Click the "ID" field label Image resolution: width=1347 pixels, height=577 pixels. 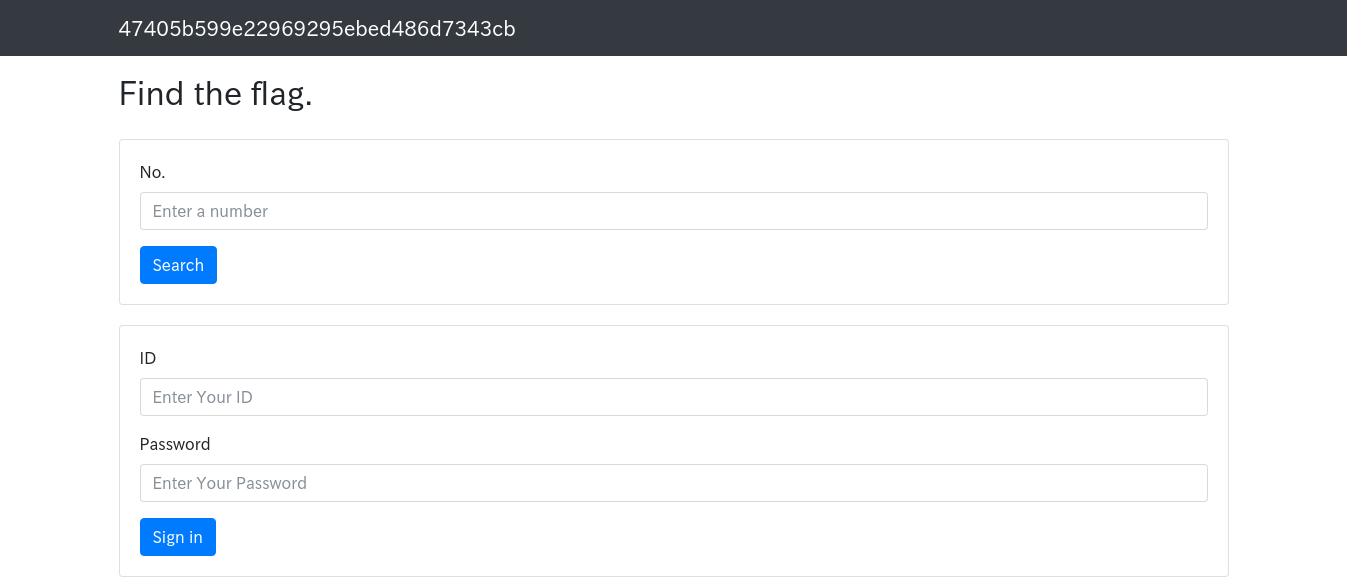pos(148,358)
